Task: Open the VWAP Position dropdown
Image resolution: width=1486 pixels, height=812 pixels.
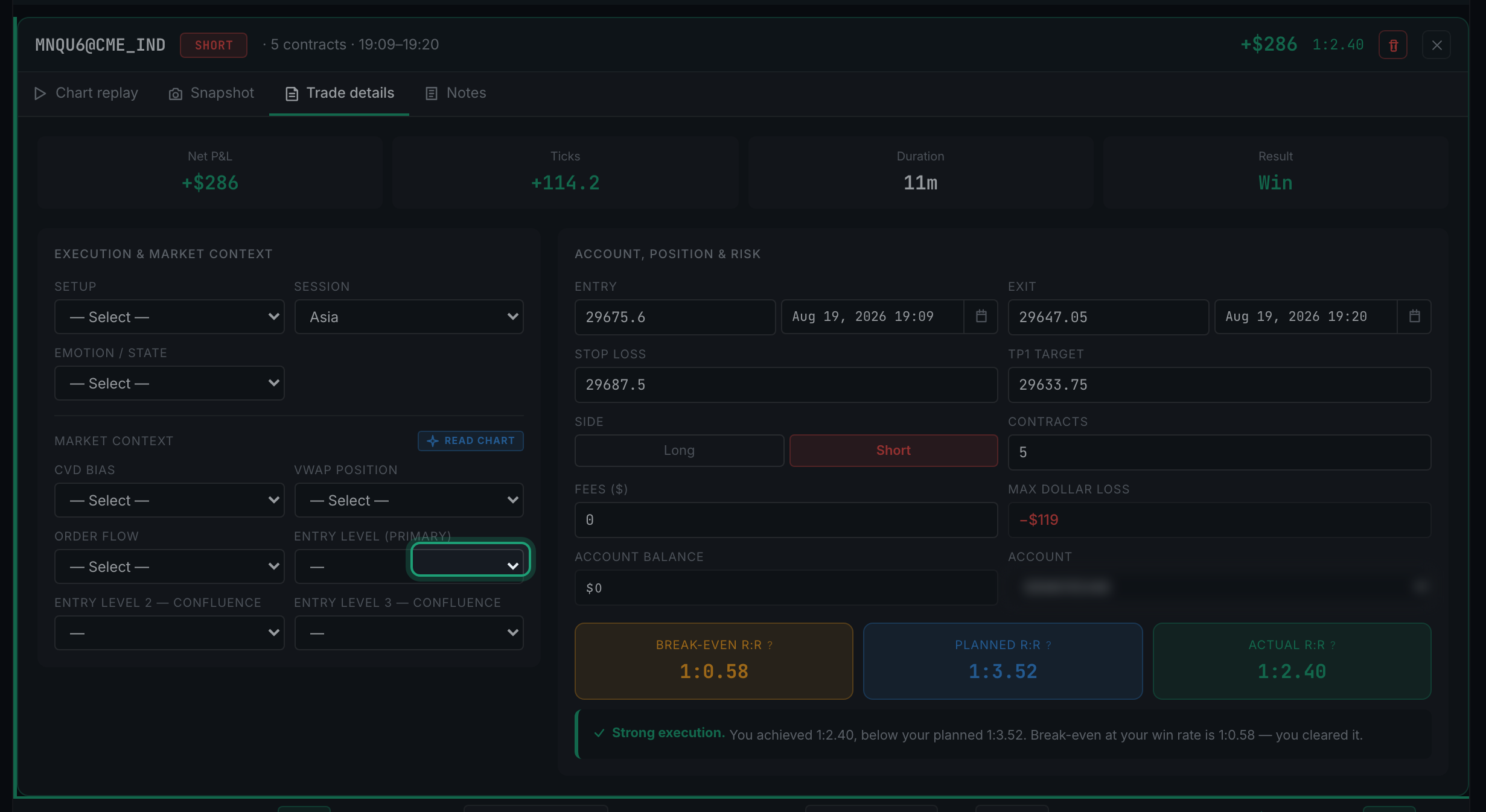Action: pos(409,500)
